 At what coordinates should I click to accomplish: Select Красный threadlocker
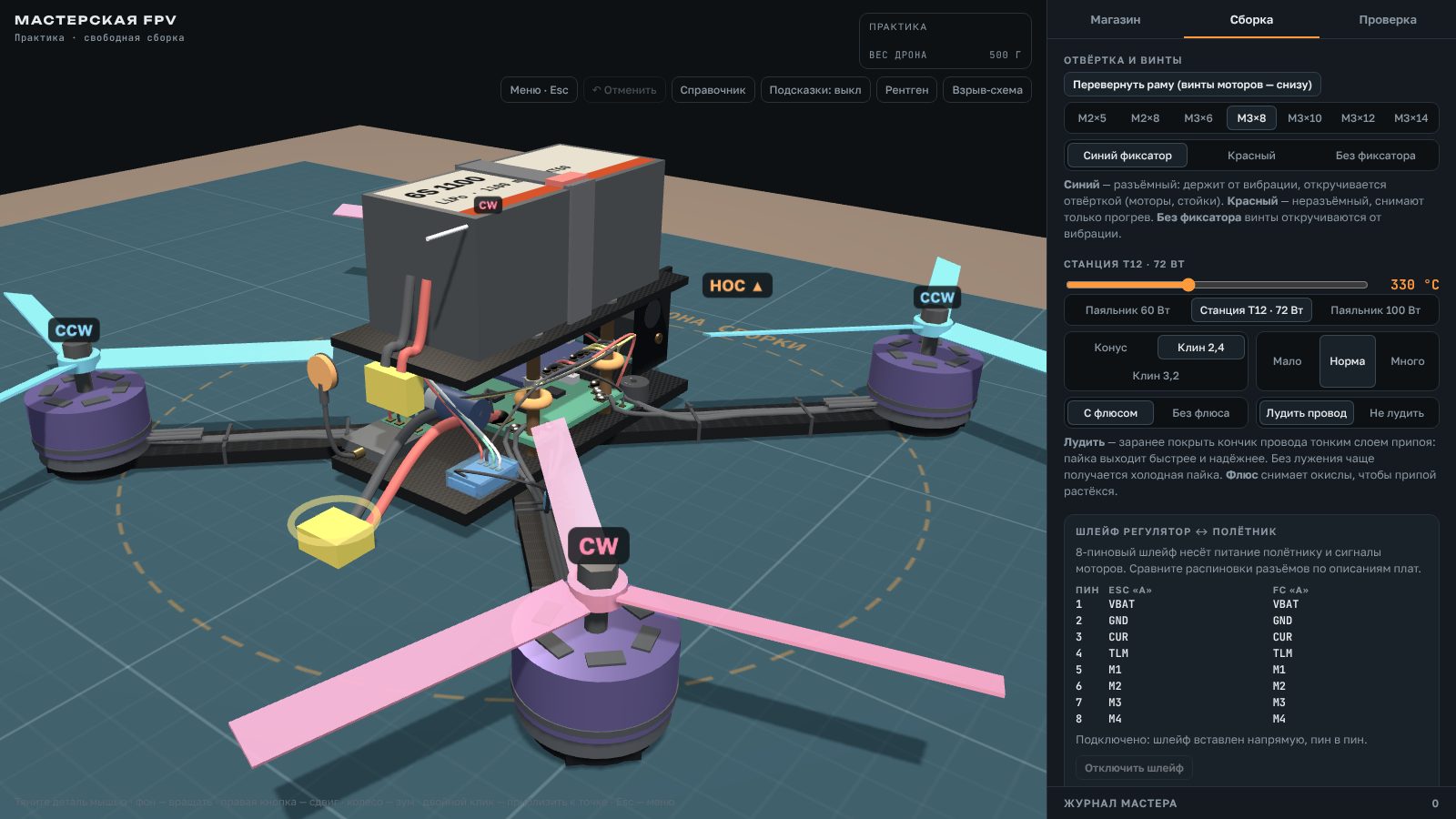coord(1251,156)
